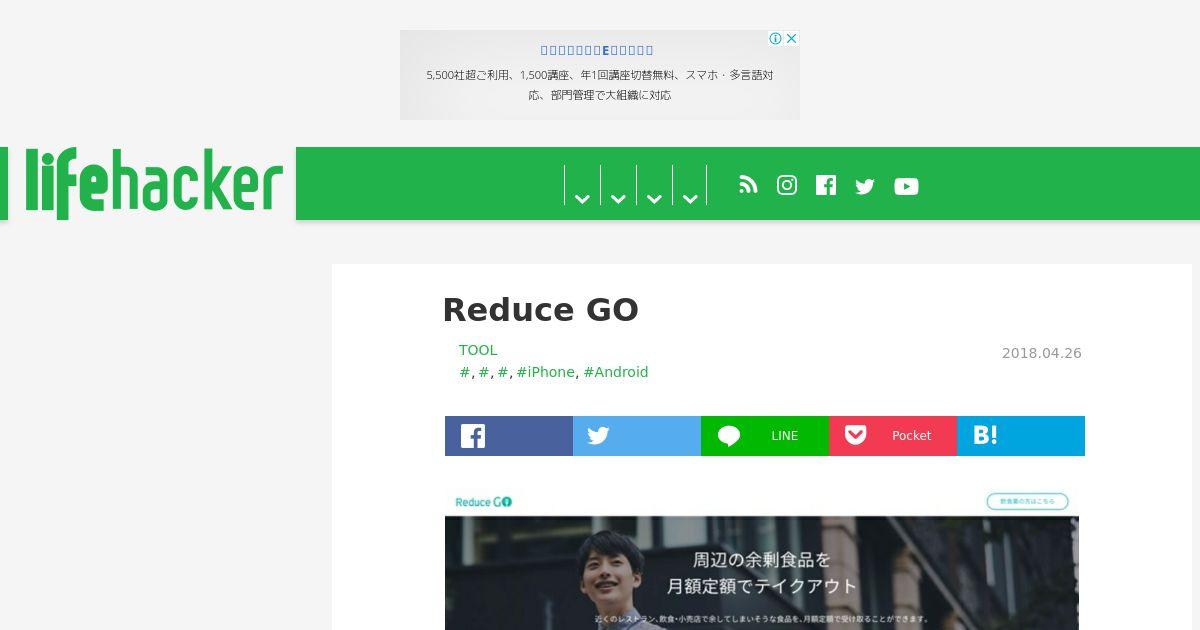The height and width of the screenshot is (630, 1200).
Task: Visit the YouTube icon in header
Action: [x=906, y=186]
